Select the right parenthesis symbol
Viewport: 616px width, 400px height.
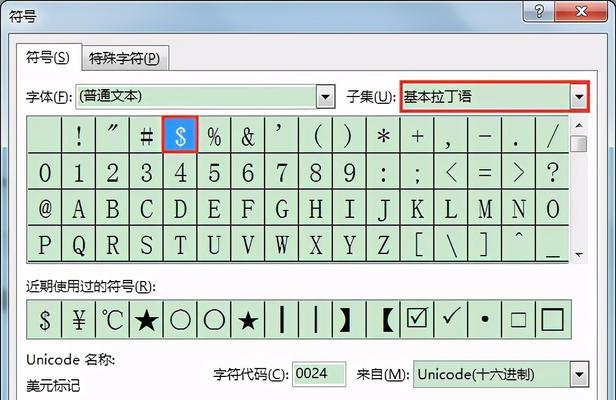coord(349,135)
